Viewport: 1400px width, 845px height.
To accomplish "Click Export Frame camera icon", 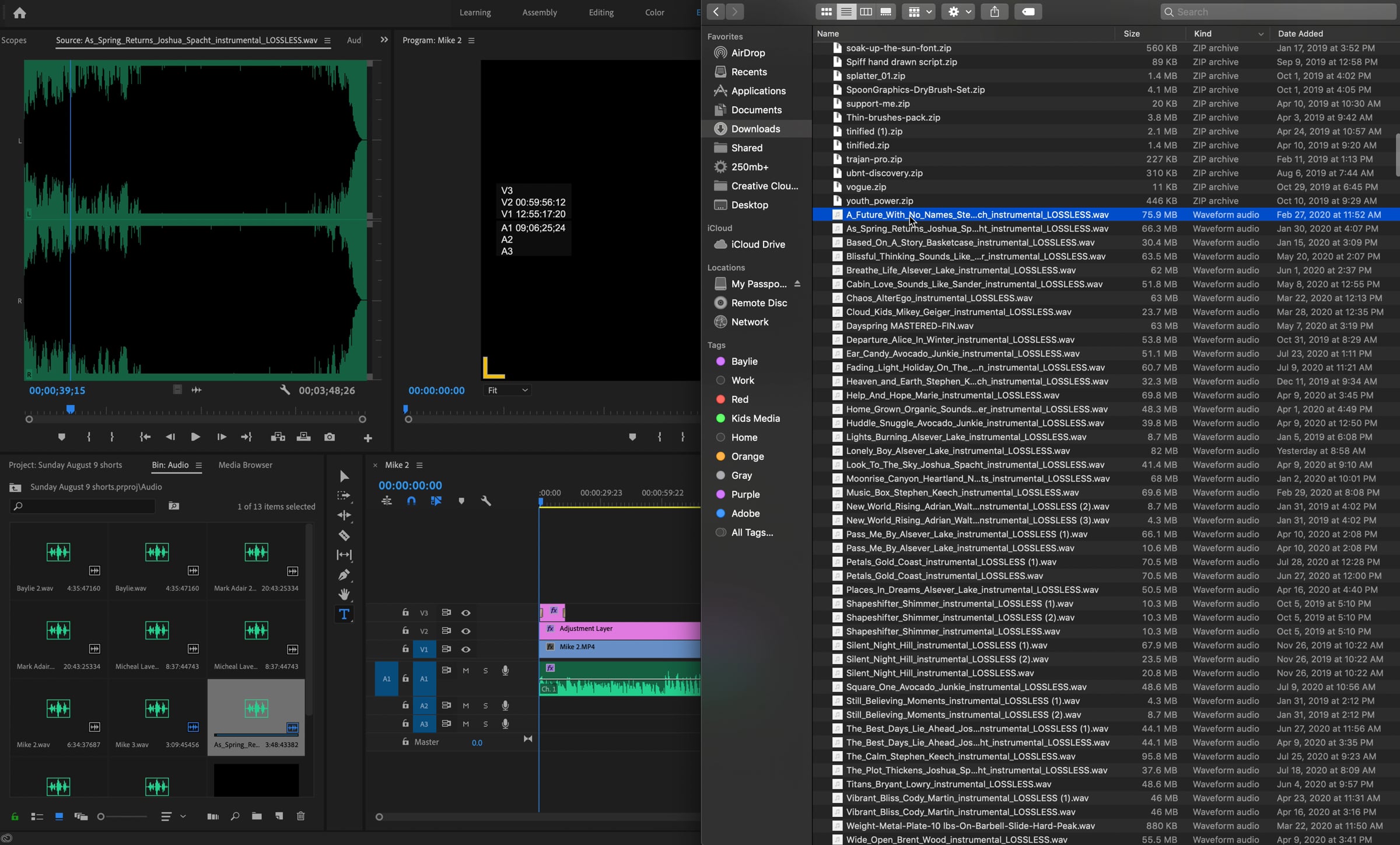I will [x=330, y=437].
